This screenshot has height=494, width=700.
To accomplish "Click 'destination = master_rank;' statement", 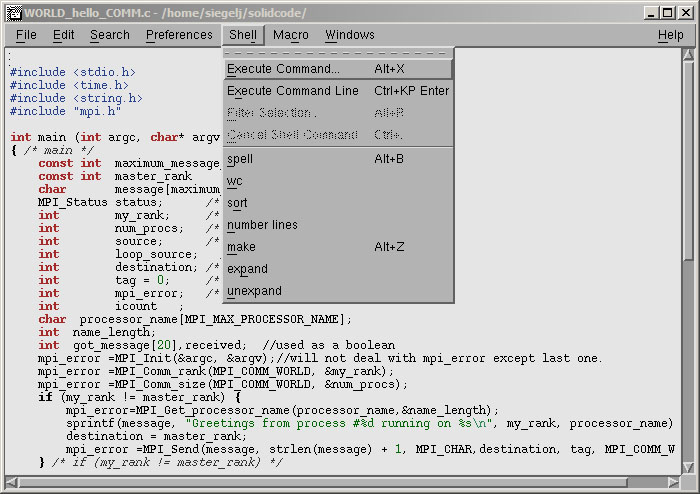I will point(156,436).
